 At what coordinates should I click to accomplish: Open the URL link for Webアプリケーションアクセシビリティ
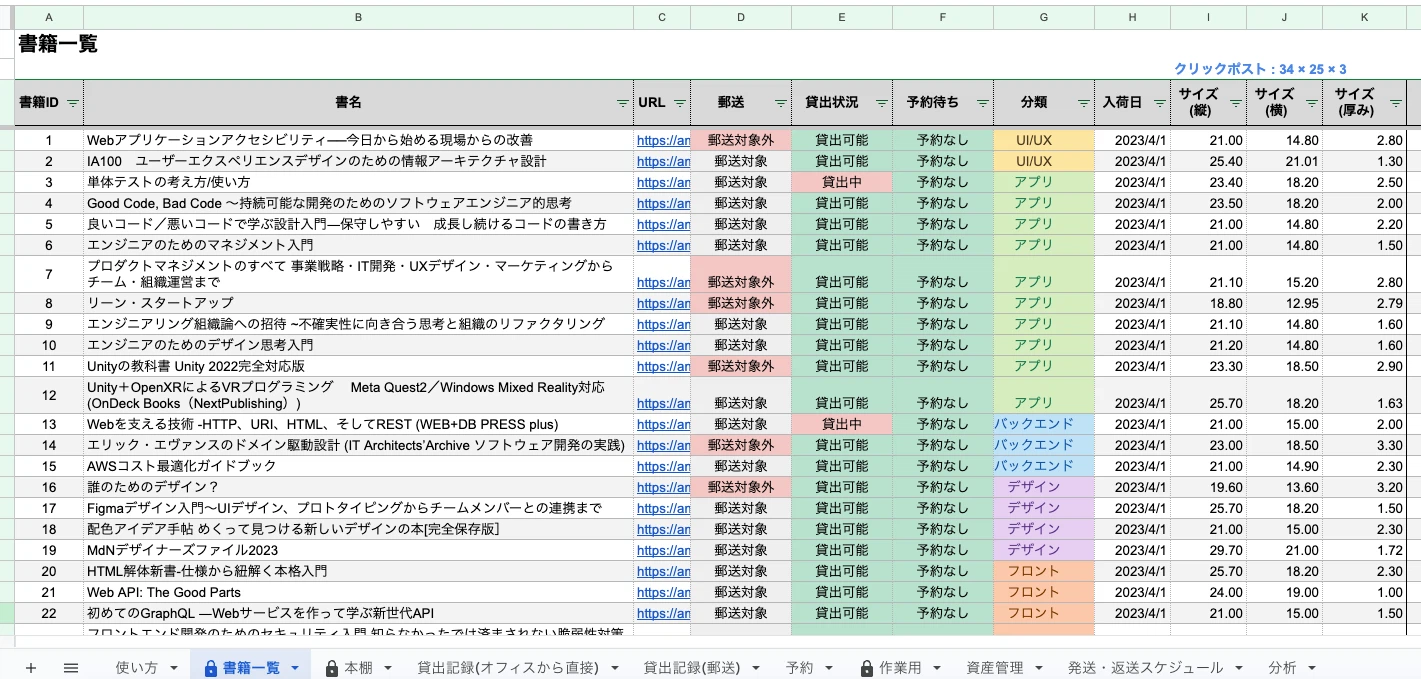pos(659,140)
